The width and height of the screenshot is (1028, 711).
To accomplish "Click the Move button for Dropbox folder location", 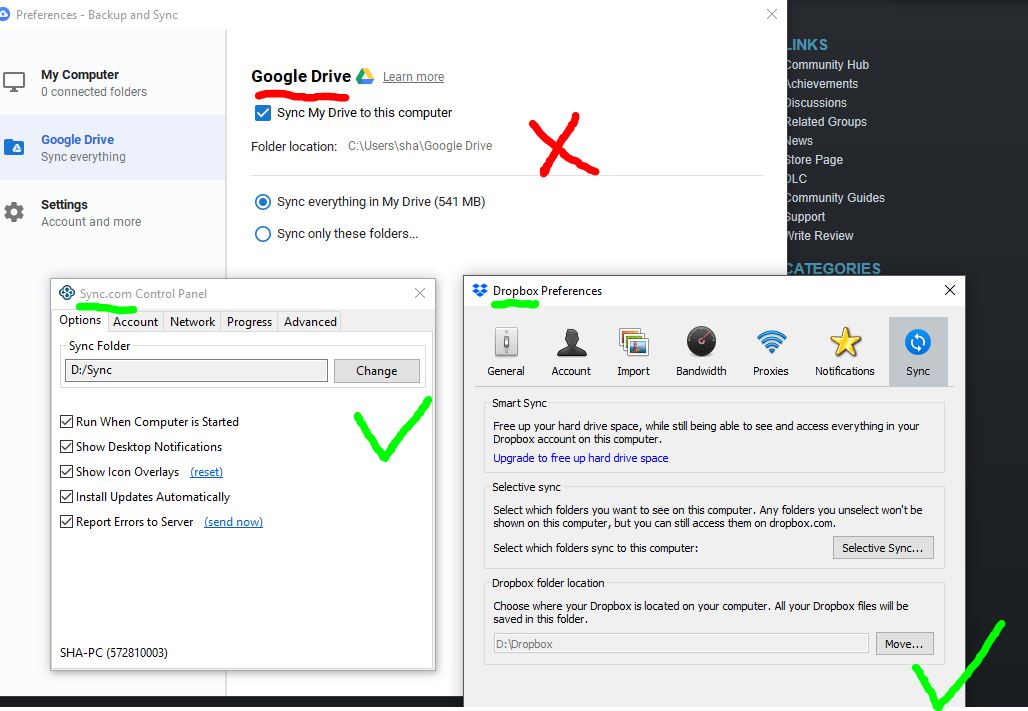I will point(903,643).
